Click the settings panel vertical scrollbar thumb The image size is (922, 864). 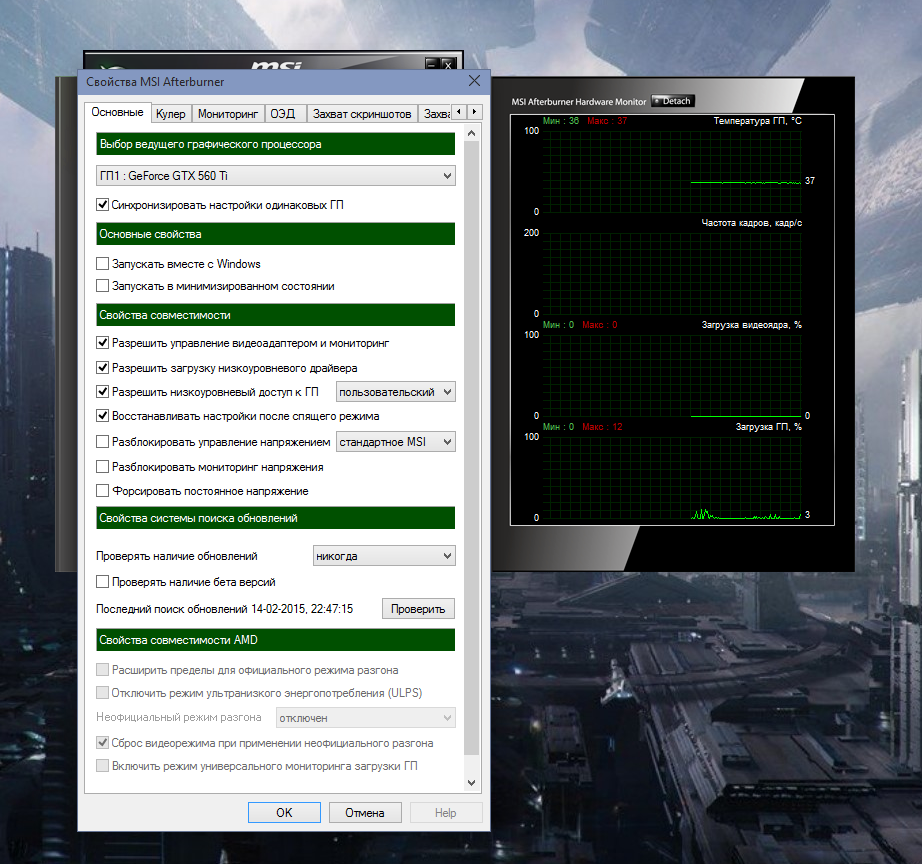coord(472,448)
